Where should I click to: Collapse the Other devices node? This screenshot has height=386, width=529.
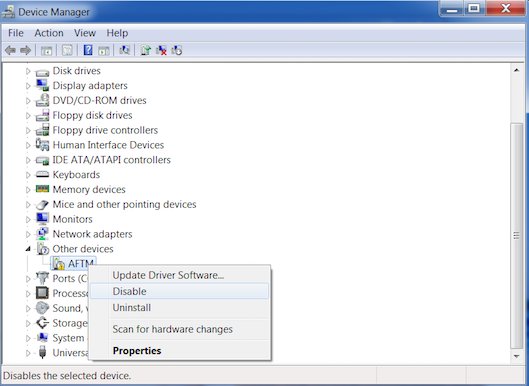tap(28, 249)
